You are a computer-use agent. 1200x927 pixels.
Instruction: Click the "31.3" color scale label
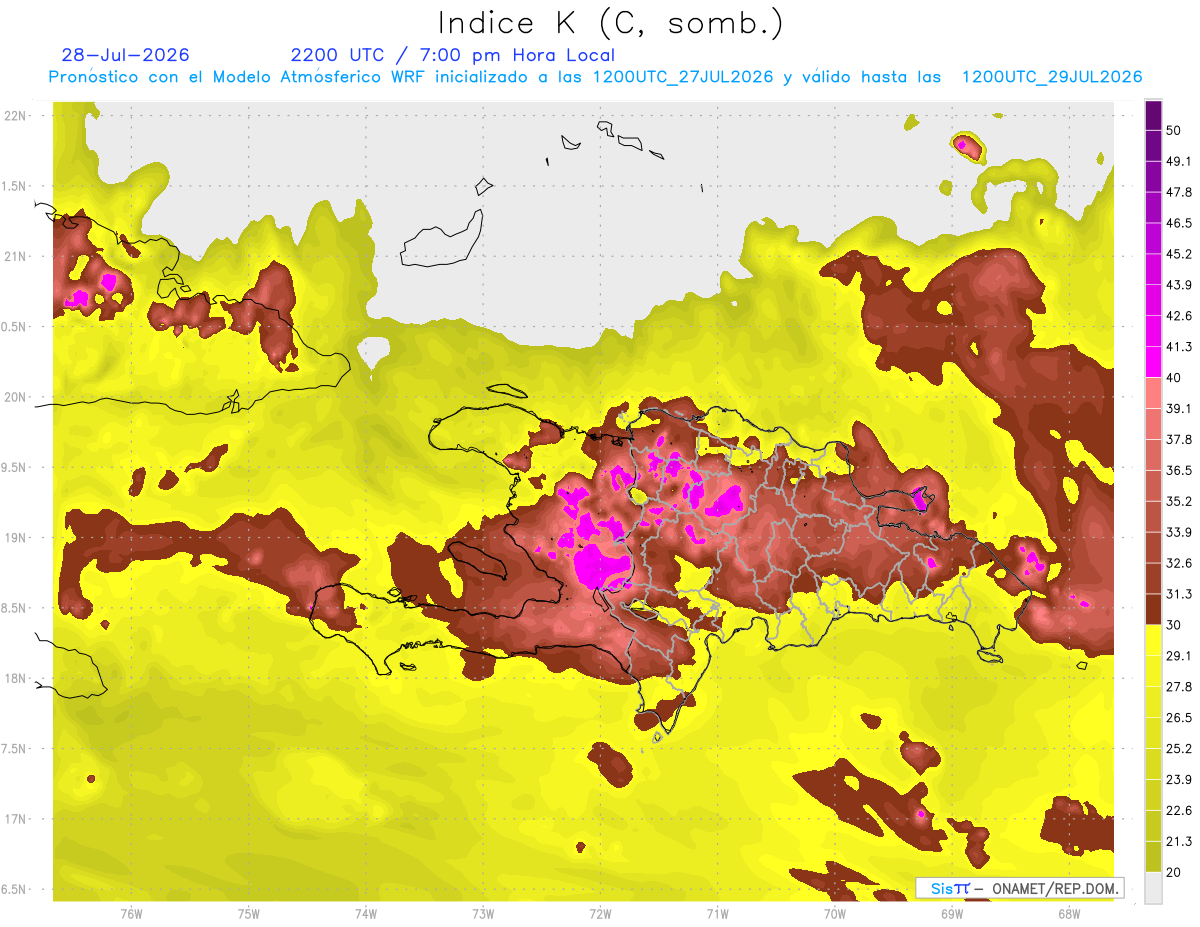1179,594
